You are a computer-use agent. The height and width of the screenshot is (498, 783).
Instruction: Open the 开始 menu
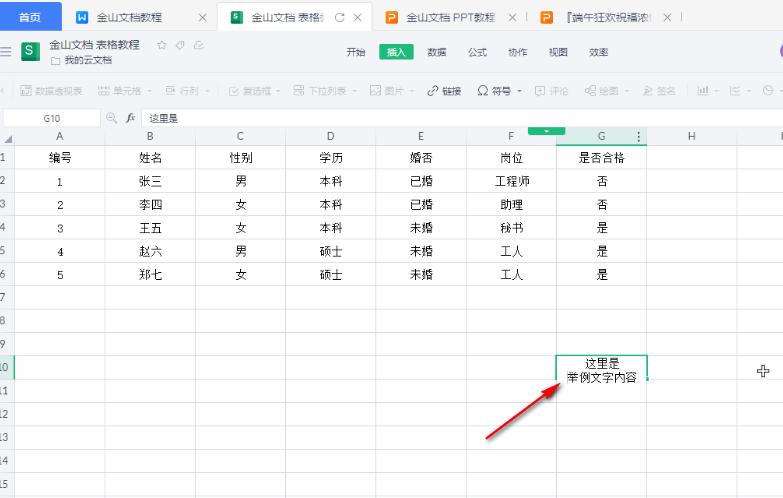click(356, 52)
